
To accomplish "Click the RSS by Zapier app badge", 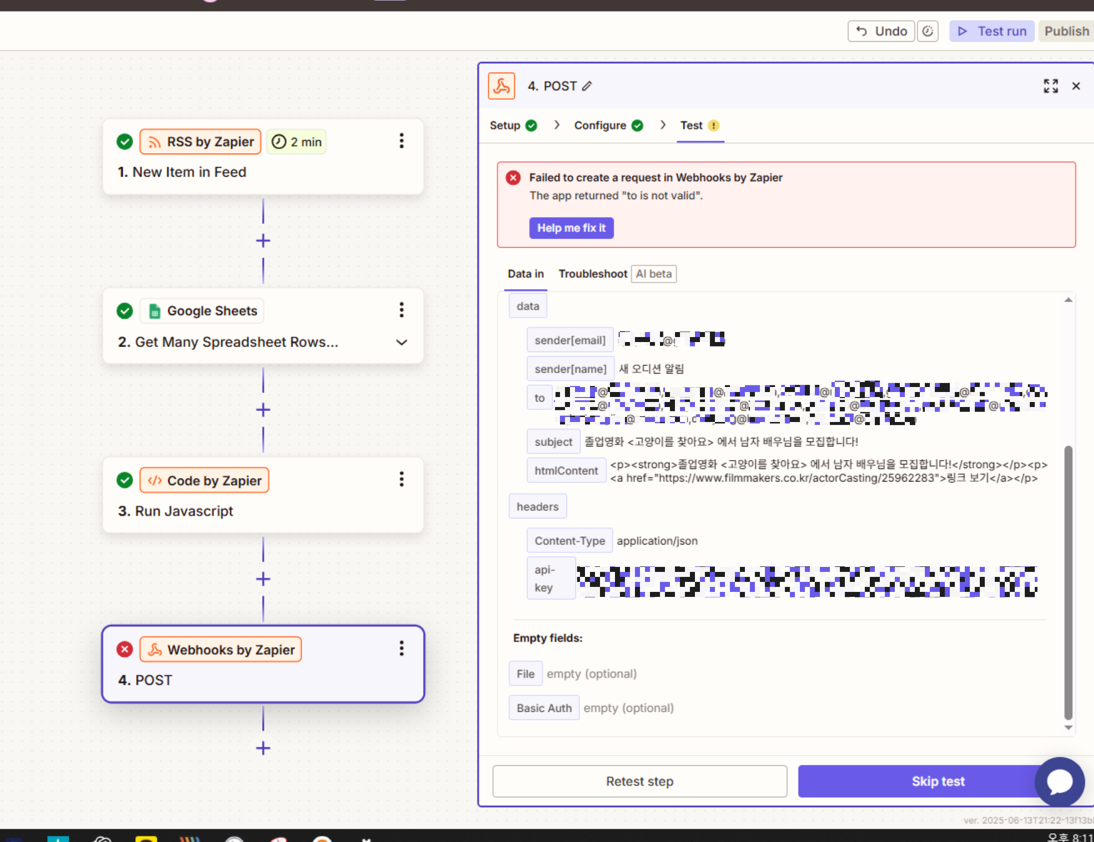I will (201, 142).
